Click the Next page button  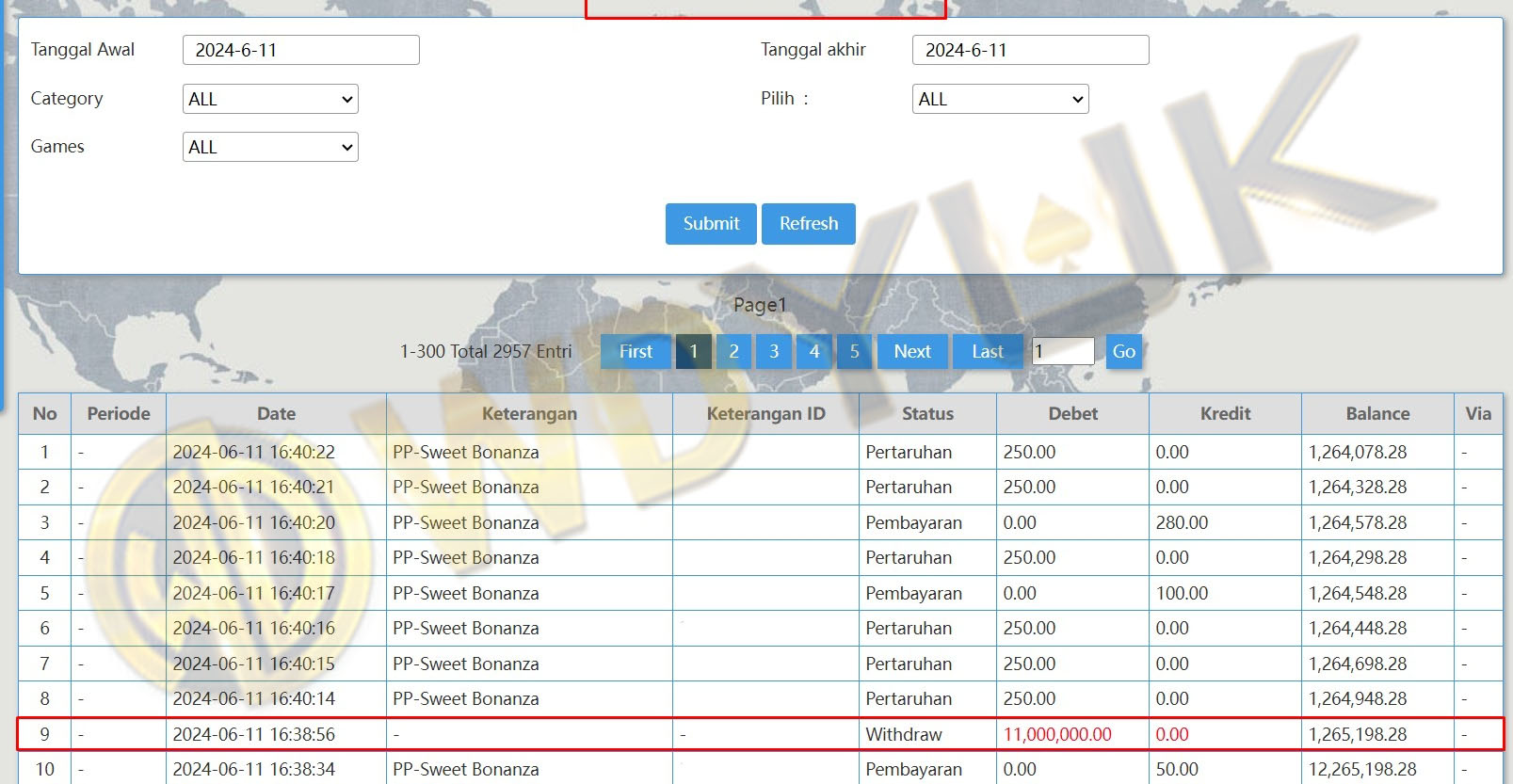click(912, 351)
